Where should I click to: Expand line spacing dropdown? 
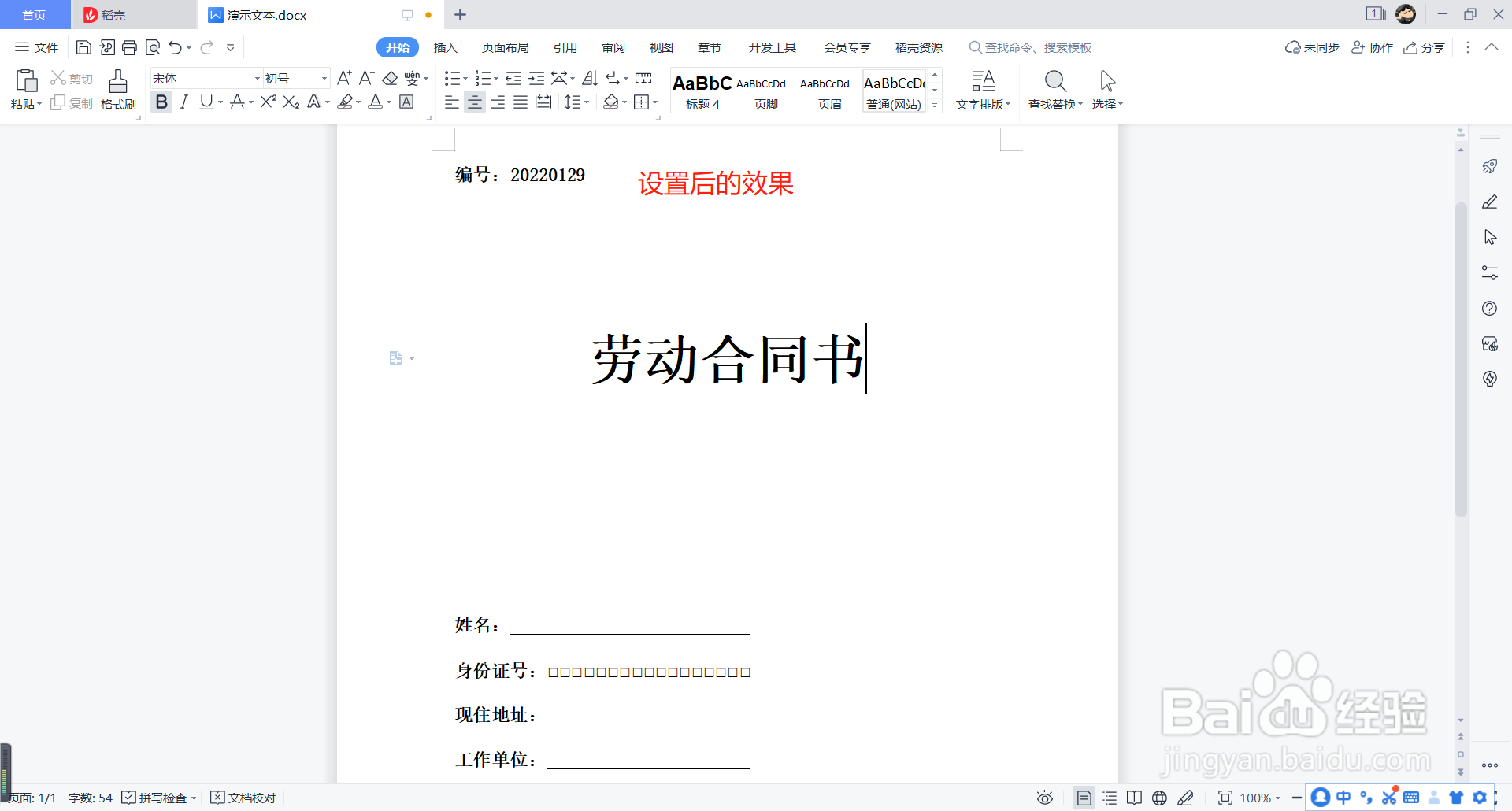pyautogui.click(x=587, y=102)
